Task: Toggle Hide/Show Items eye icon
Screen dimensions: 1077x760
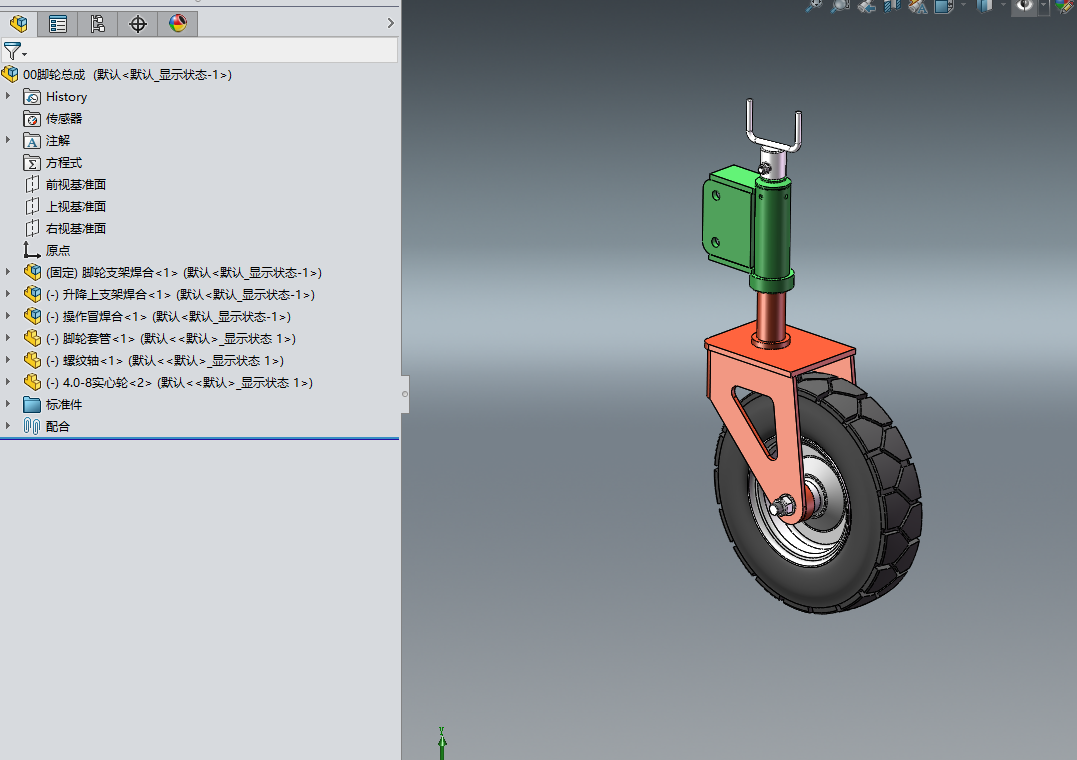Action: (x=1025, y=6)
